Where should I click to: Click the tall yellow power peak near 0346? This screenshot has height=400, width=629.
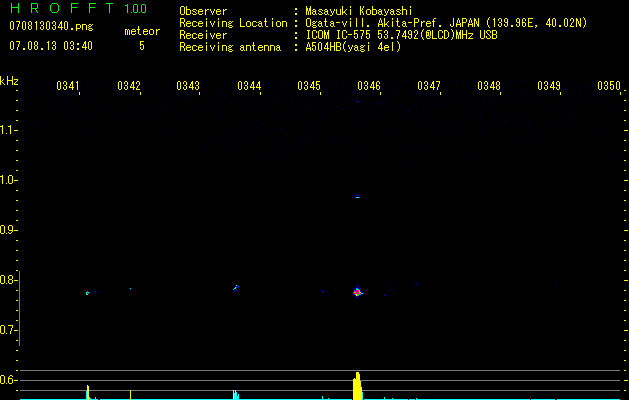357,386
